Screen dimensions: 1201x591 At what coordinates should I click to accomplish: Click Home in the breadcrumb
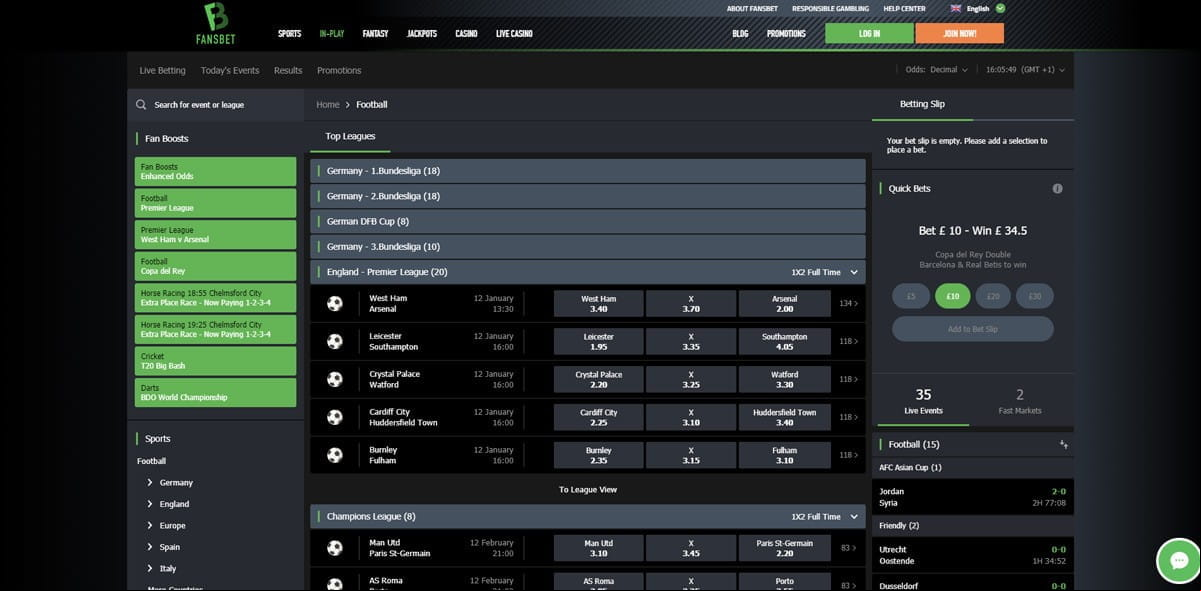pos(328,105)
